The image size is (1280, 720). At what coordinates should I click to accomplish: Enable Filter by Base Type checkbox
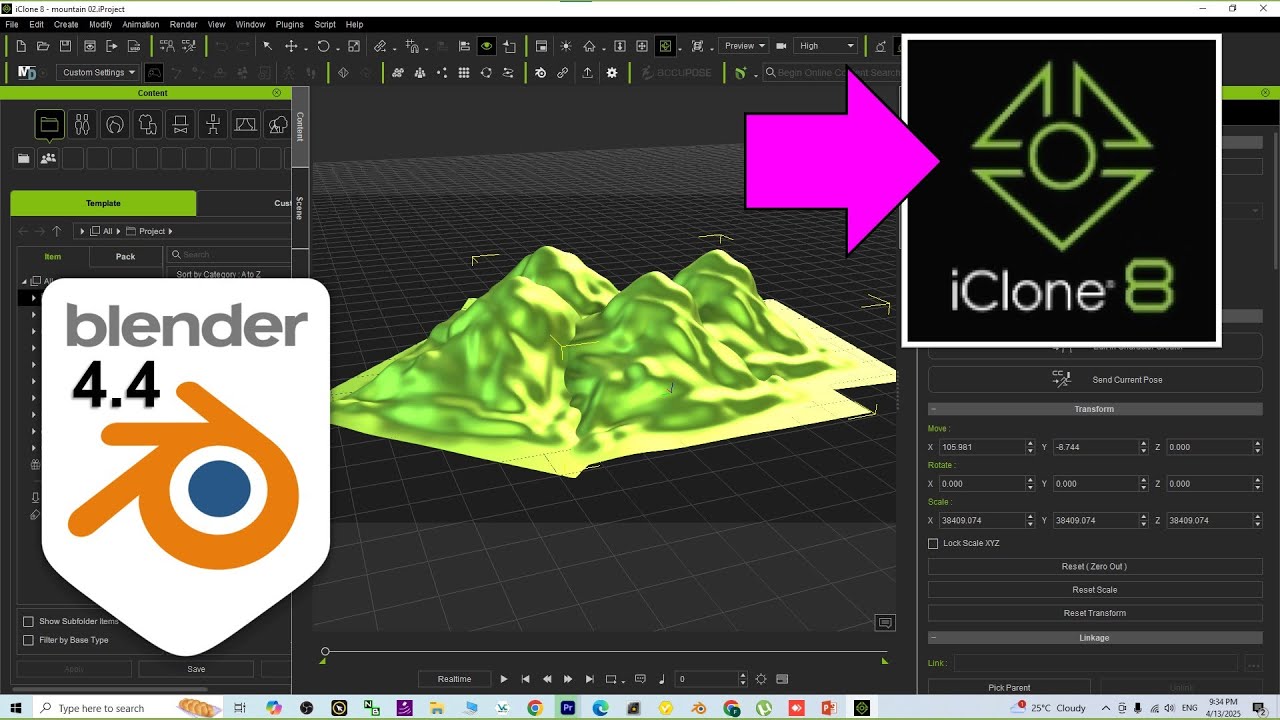point(28,640)
